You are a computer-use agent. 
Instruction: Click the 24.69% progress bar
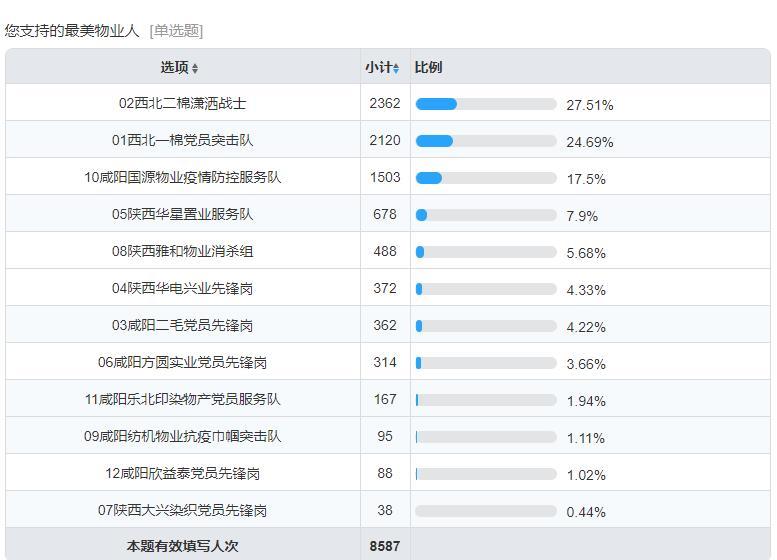(x=486, y=141)
